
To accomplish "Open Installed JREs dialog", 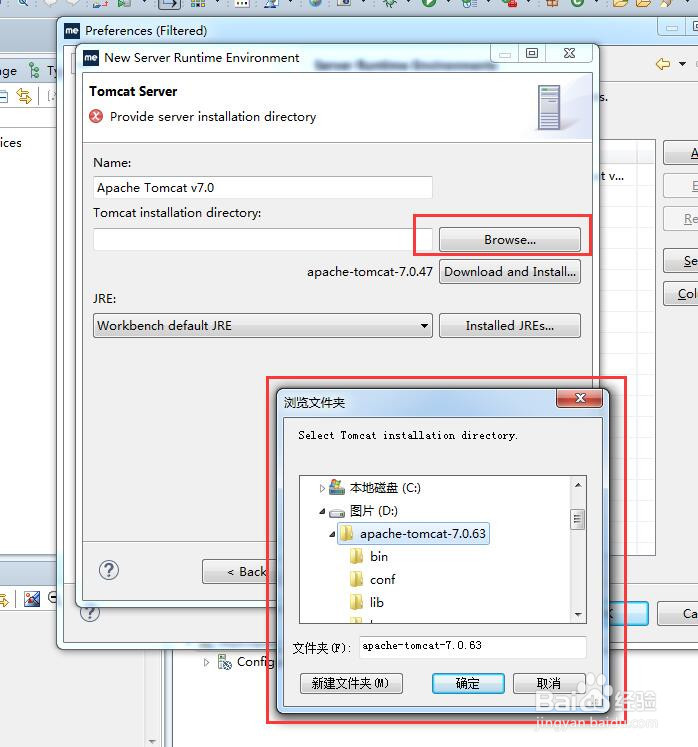I will 509,325.
